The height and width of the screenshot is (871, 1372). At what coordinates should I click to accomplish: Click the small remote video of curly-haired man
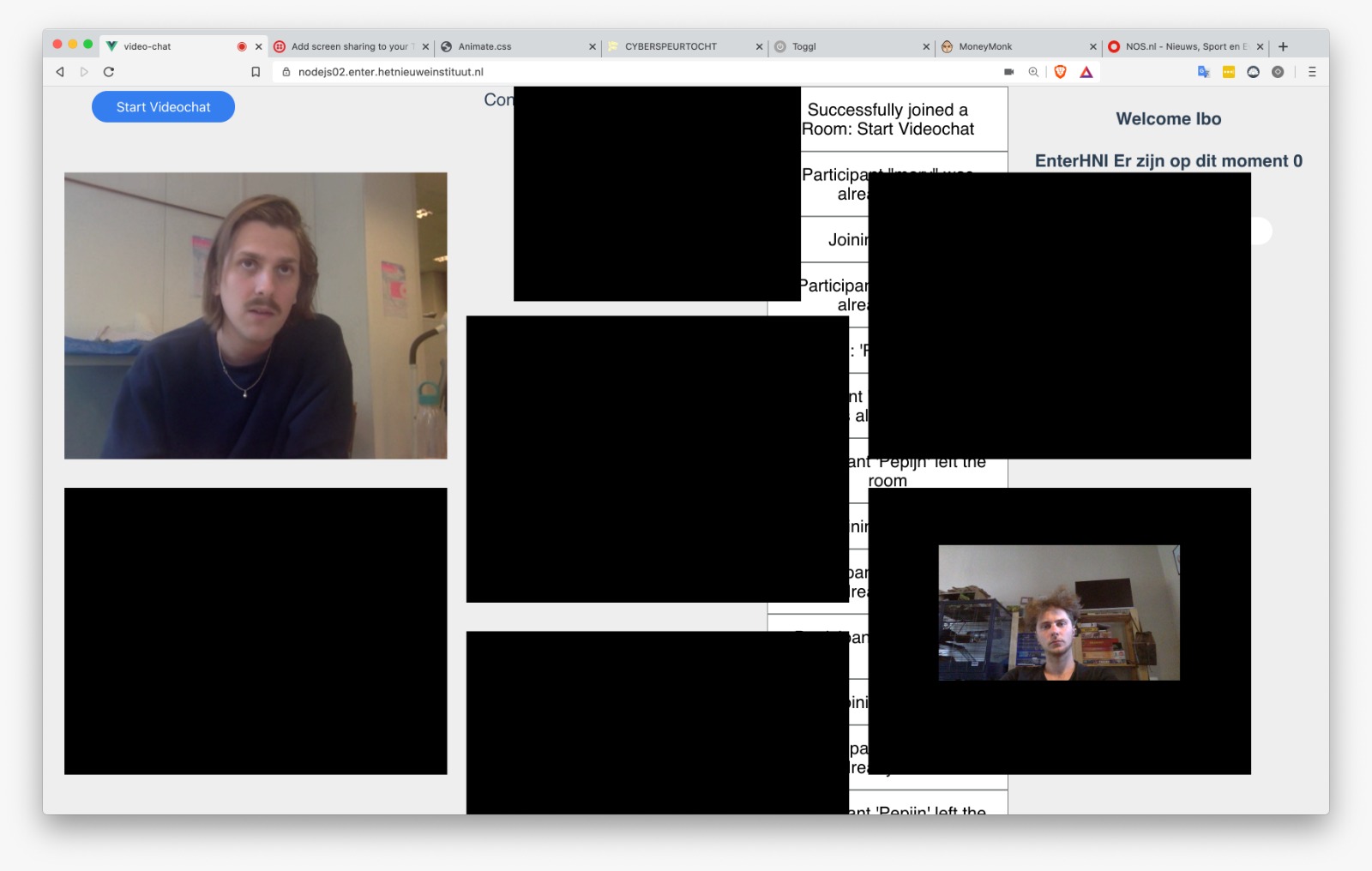point(1059,613)
